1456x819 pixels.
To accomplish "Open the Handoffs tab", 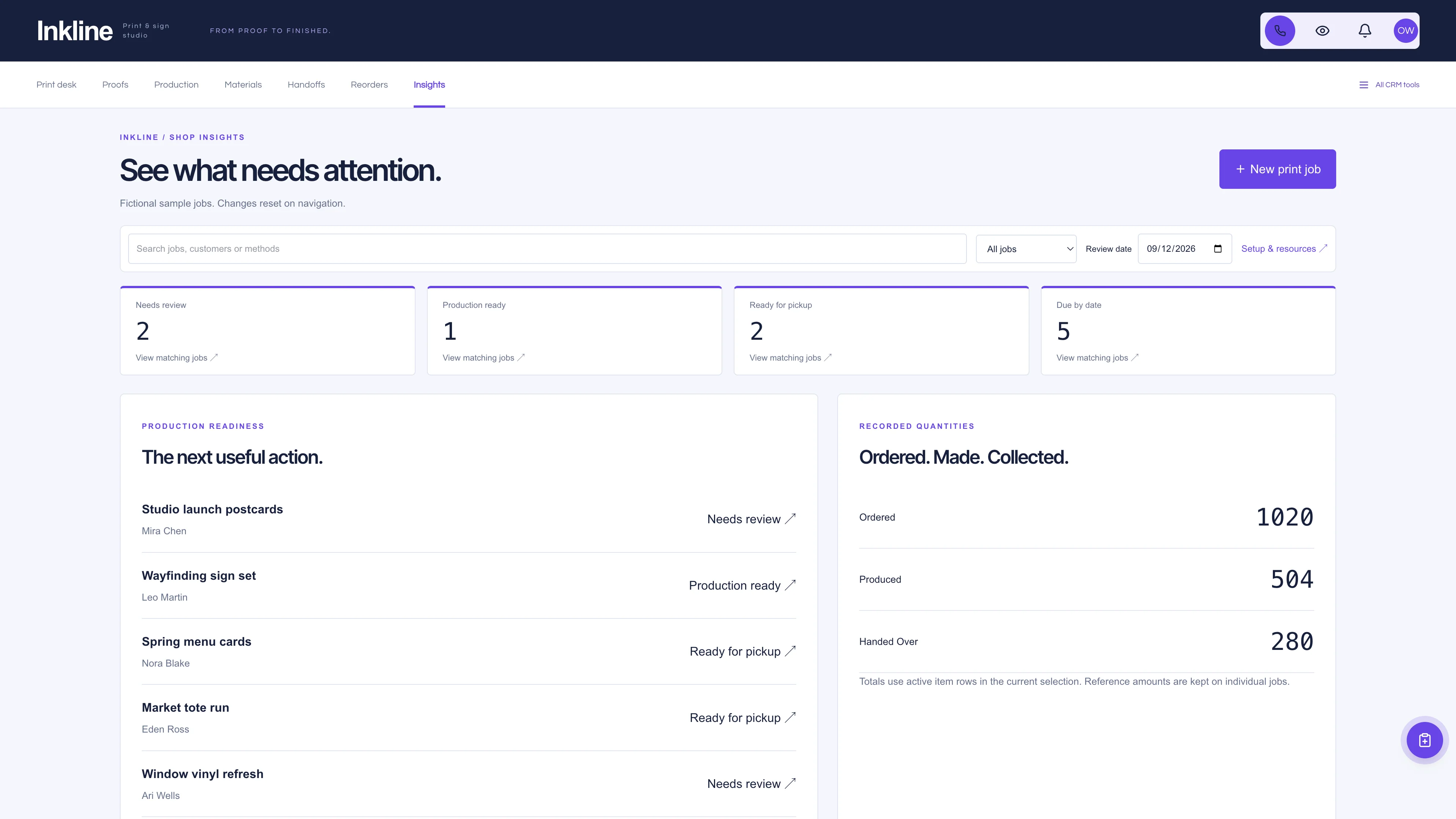I will coord(306,85).
